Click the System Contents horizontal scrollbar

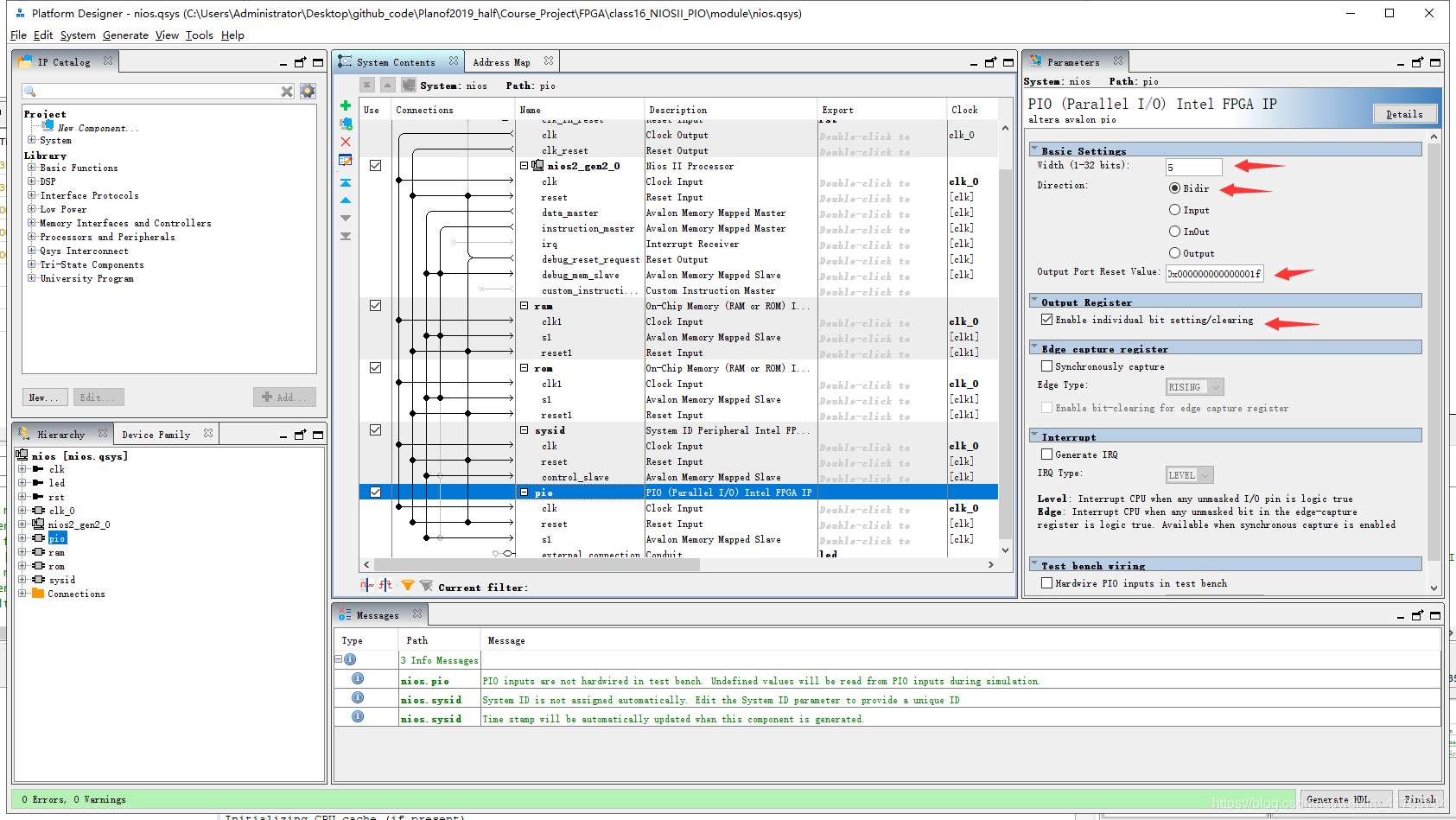[537, 565]
